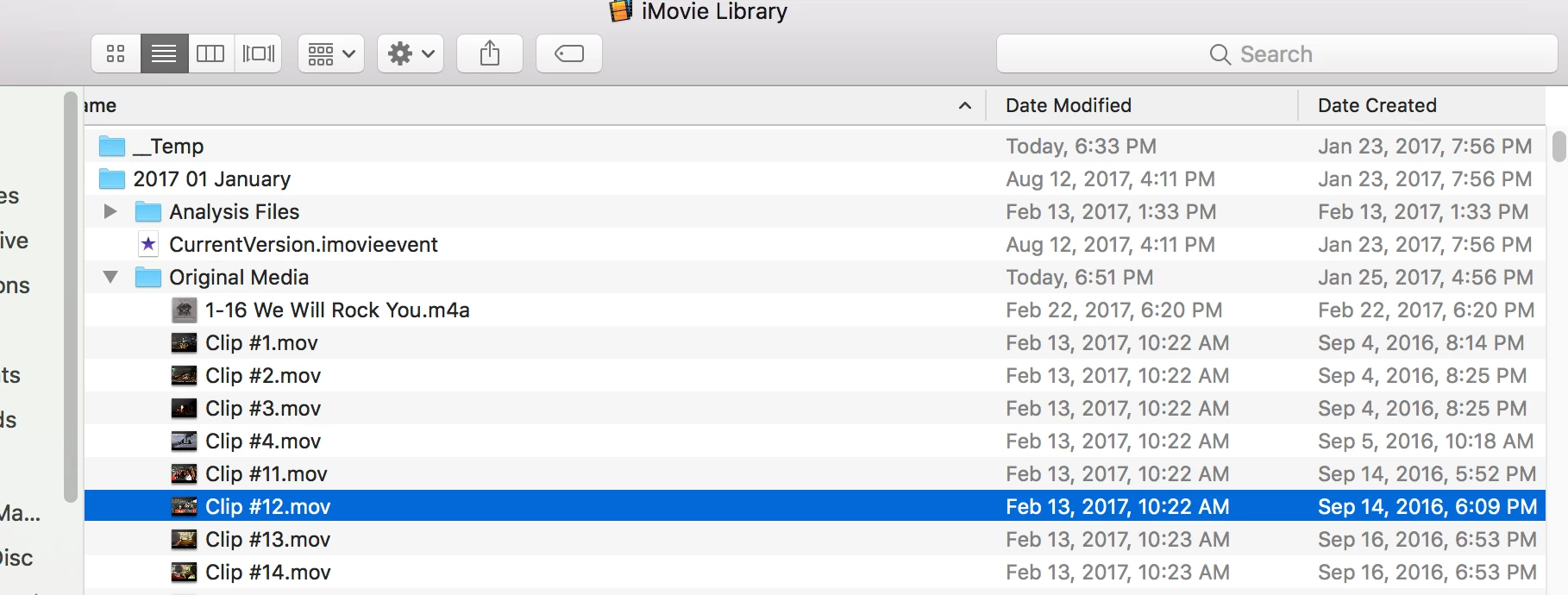
Task: Select Clip #12.mov file name
Action: click(x=268, y=506)
